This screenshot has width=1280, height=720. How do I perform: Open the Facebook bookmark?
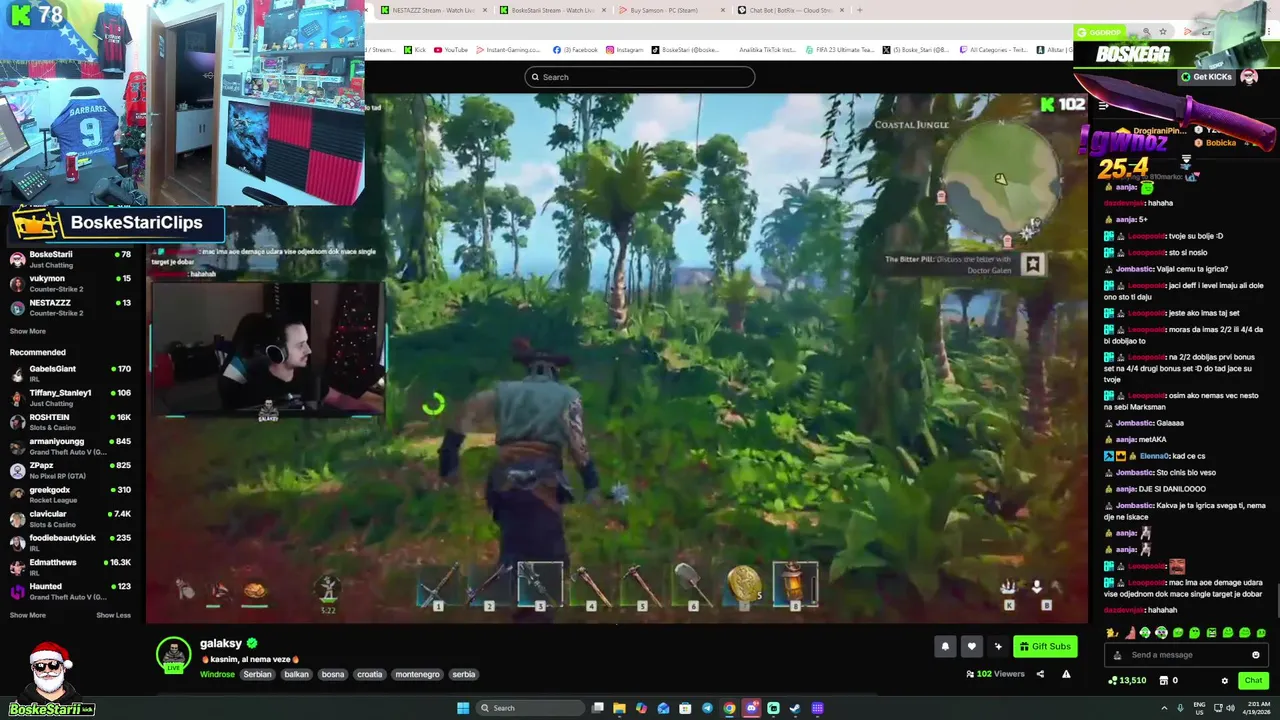click(575, 50)
